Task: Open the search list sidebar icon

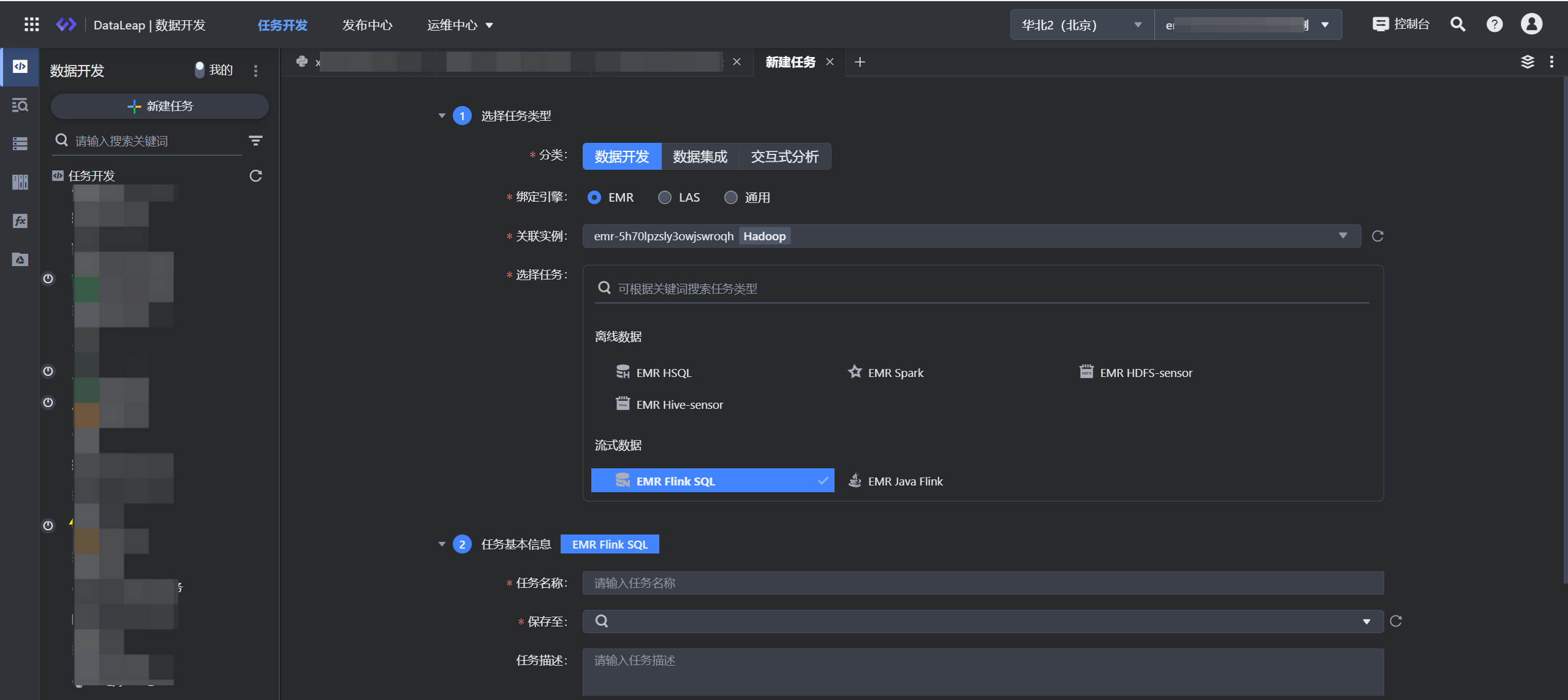Action: 20,105
